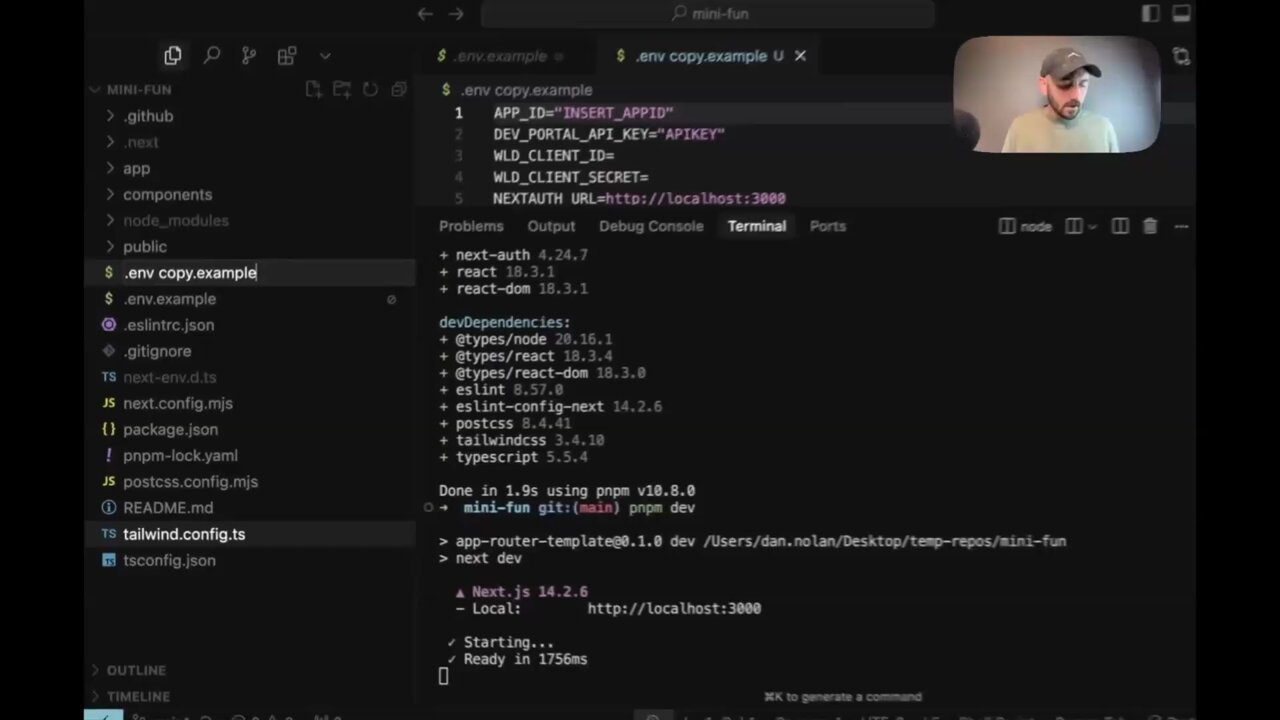Click the localhost:3000 link in the terminal

pyautogui.click(x=673, y=608)
